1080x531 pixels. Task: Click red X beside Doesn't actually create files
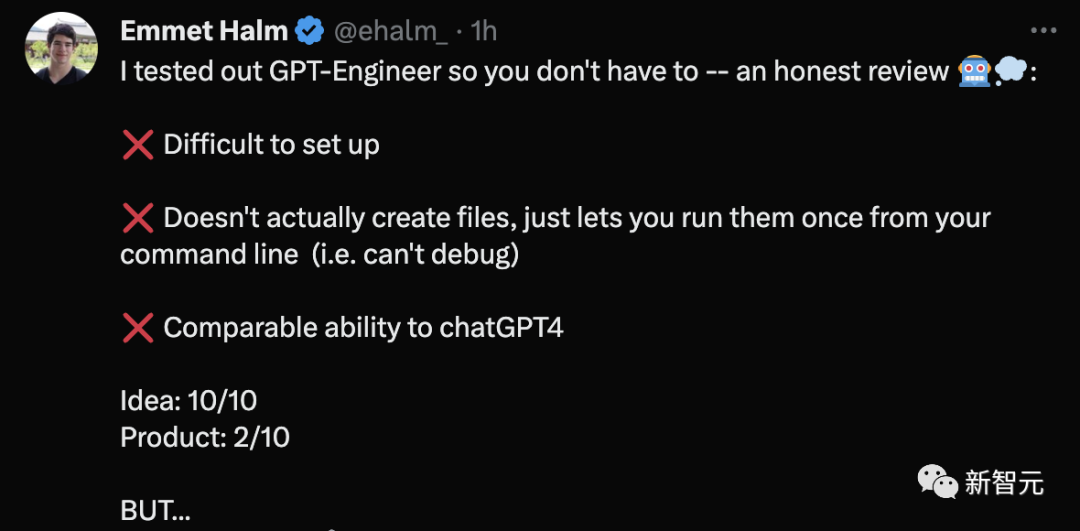138,219
